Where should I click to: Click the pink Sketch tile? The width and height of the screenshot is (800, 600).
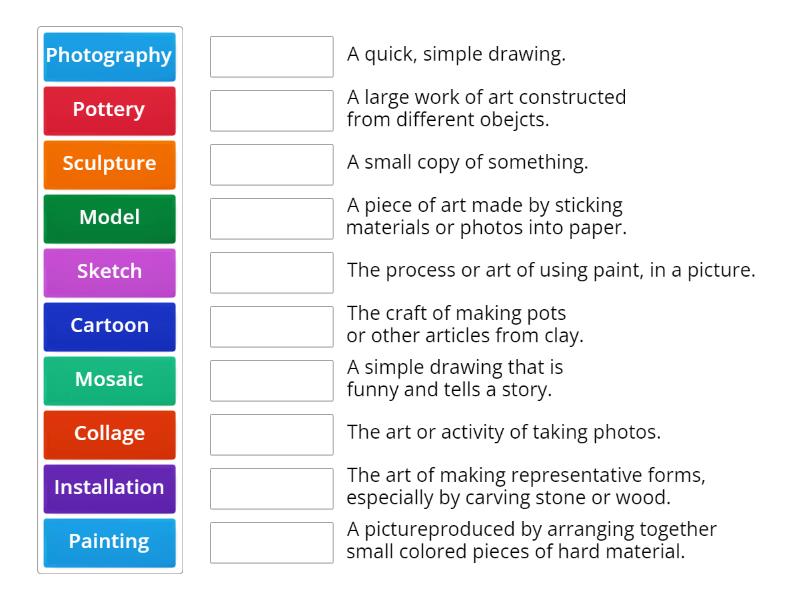tap(110, 273)
